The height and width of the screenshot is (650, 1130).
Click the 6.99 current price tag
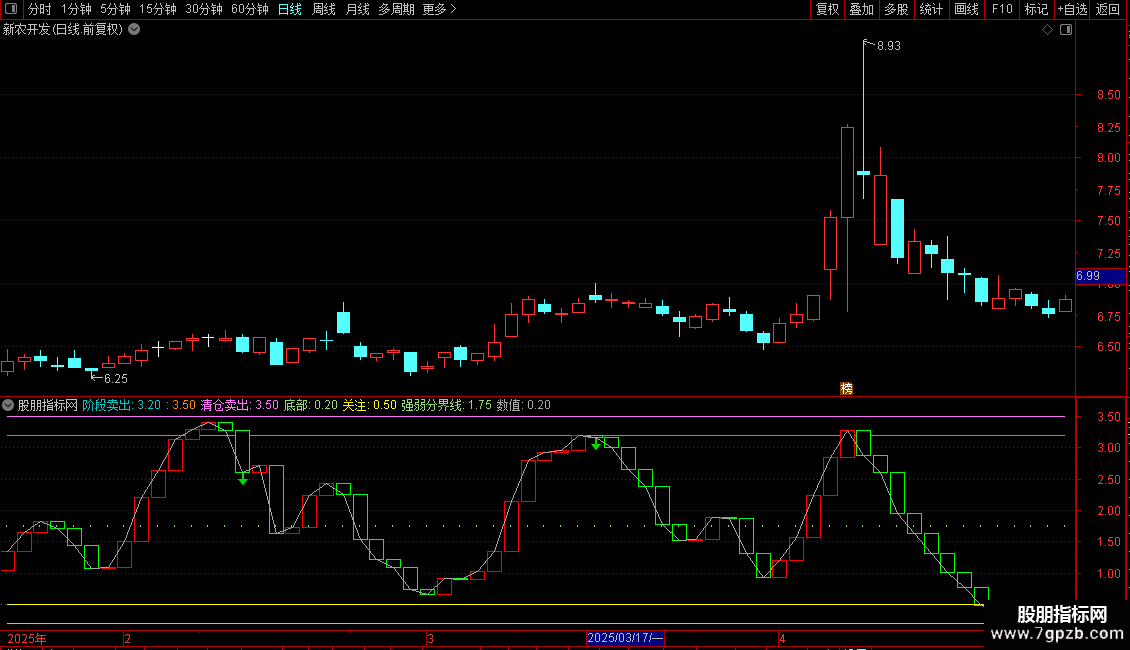tap(1100, 276)
